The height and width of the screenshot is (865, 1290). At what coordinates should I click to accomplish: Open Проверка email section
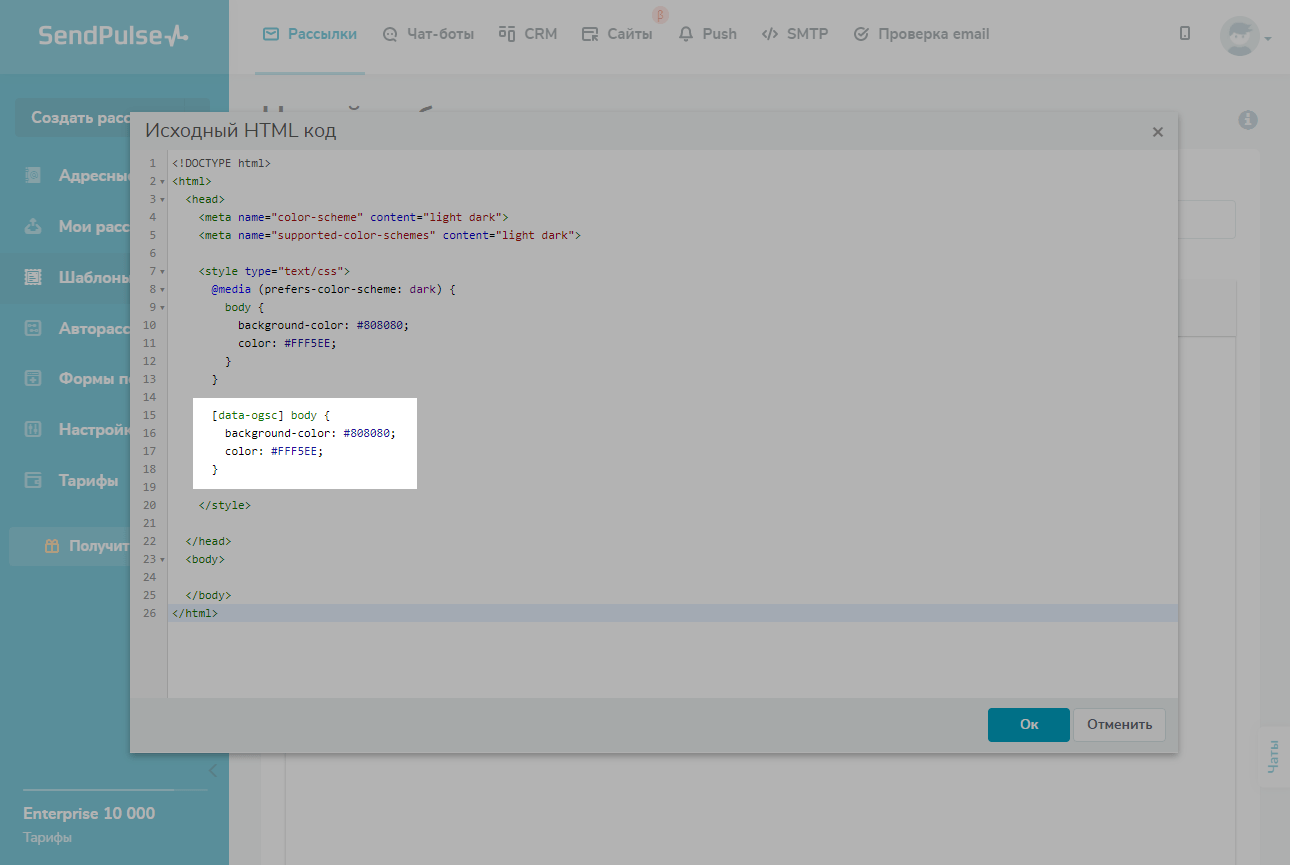coord(921,34)
